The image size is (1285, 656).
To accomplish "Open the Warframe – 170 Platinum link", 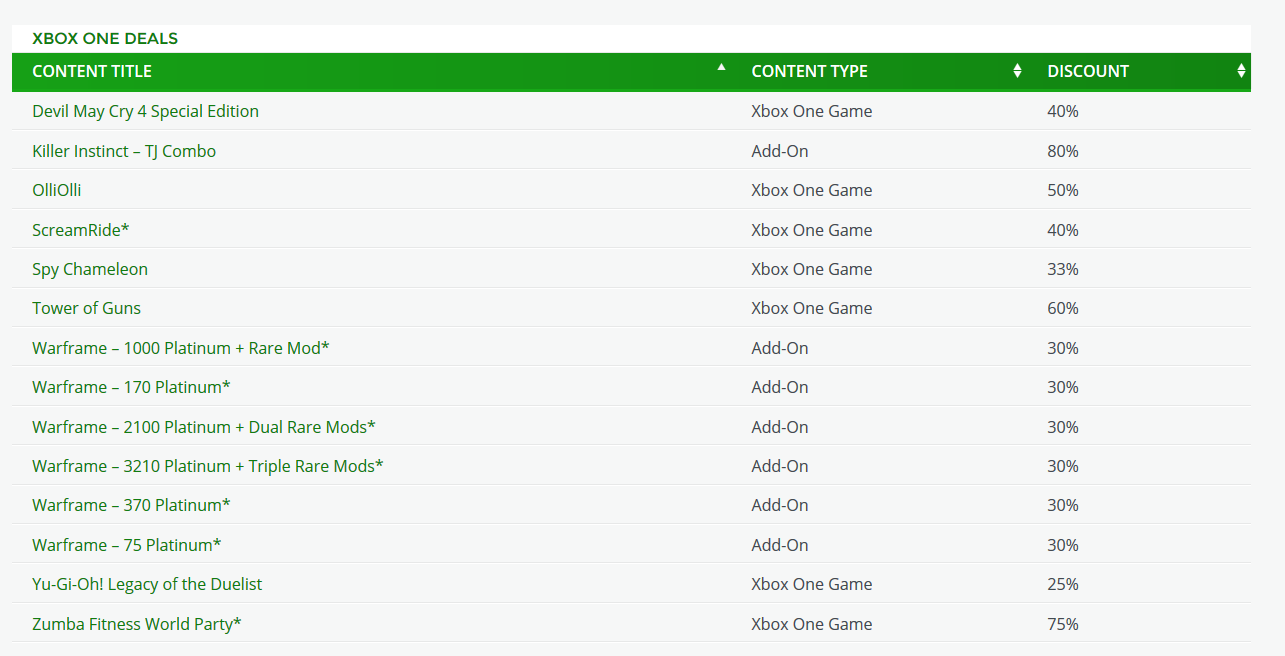I will [131, 387].
